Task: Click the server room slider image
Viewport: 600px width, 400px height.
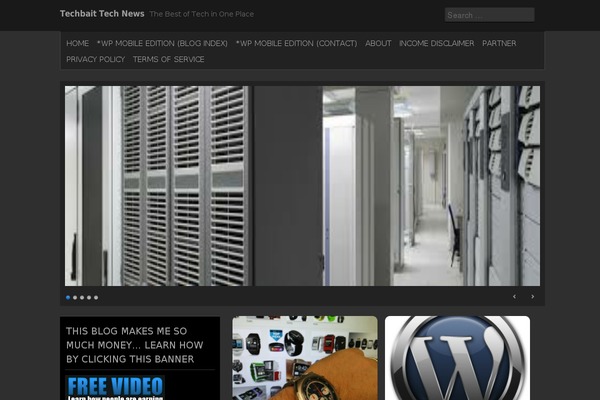Action: [x=302, y=186]
